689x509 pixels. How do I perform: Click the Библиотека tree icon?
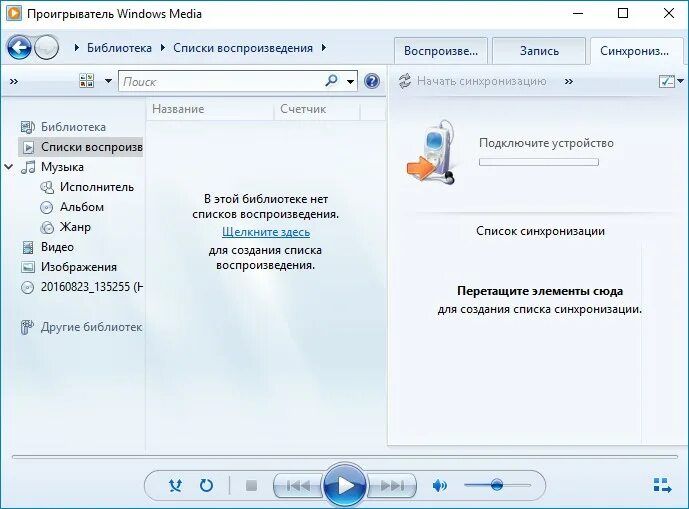pyautogui.click(x=28, y=127)
